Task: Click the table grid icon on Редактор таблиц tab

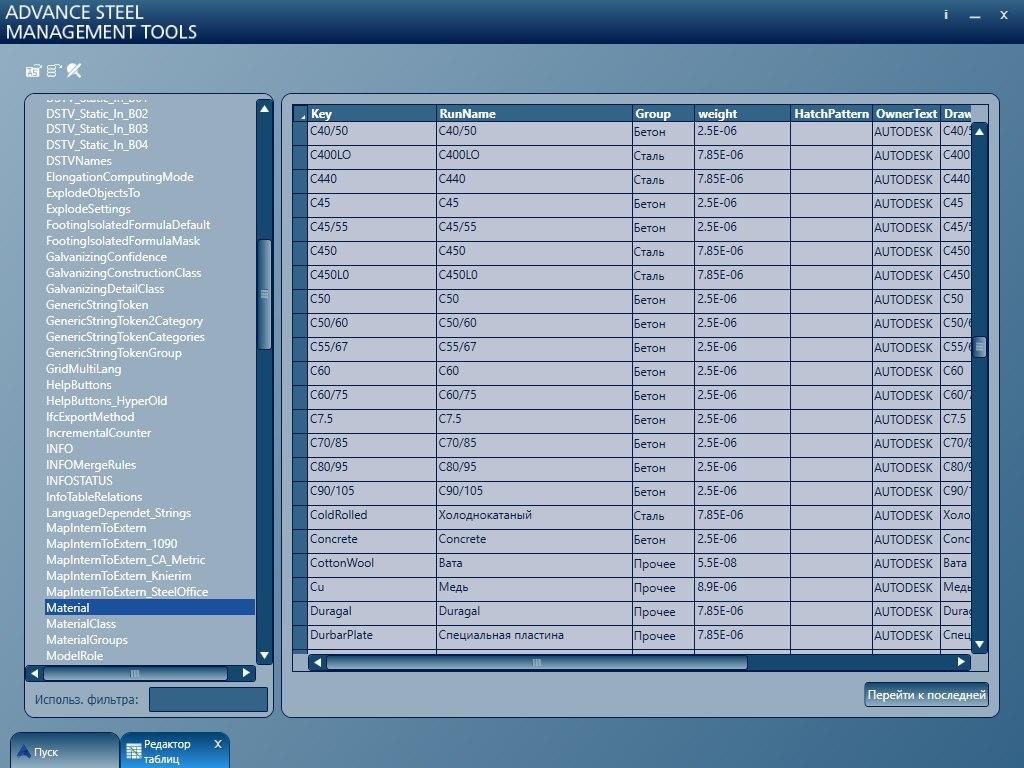Action: pyautogui.click(x=134, y=752)
